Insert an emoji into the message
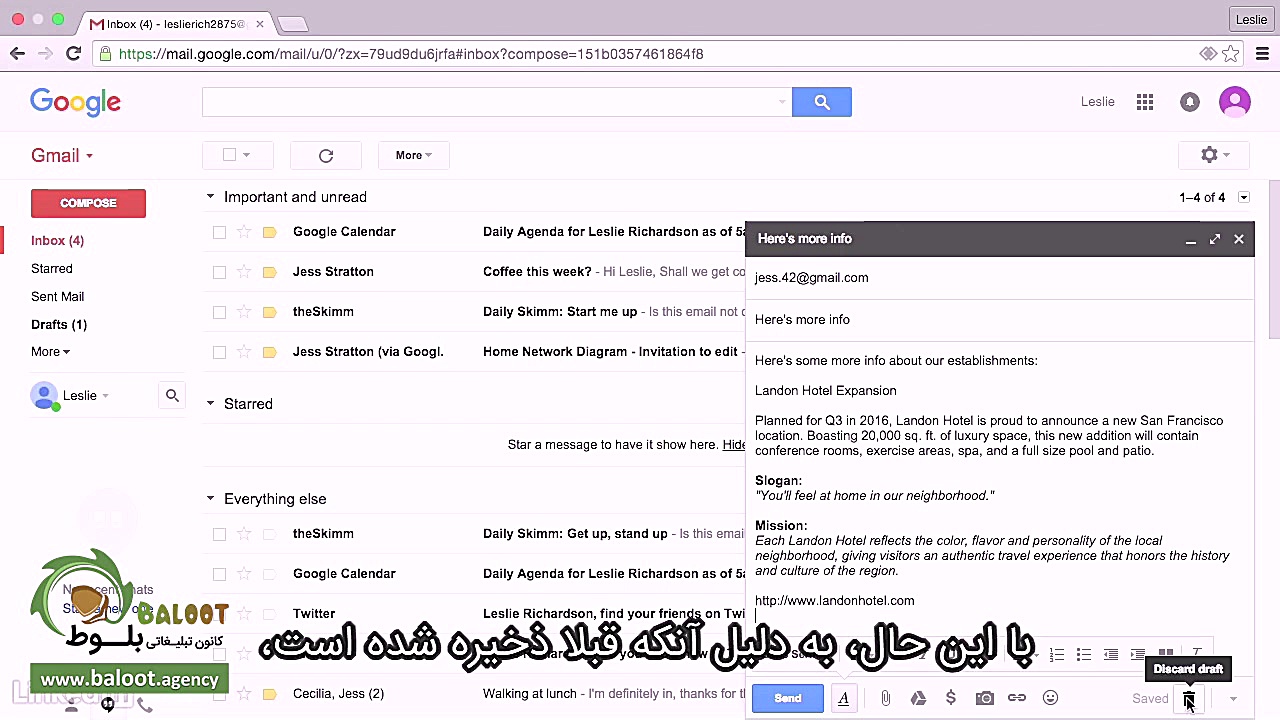This screenshot has width=1280, height=720. coord(1050,698)
